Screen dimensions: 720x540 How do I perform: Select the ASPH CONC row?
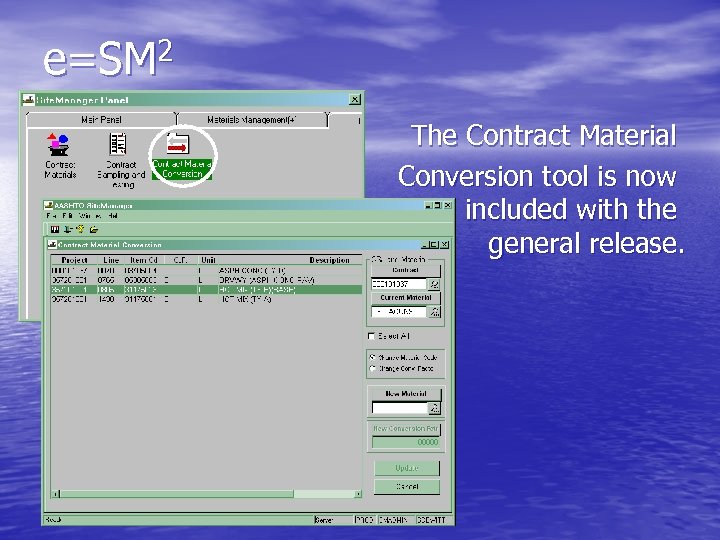[x=206, y=270]
